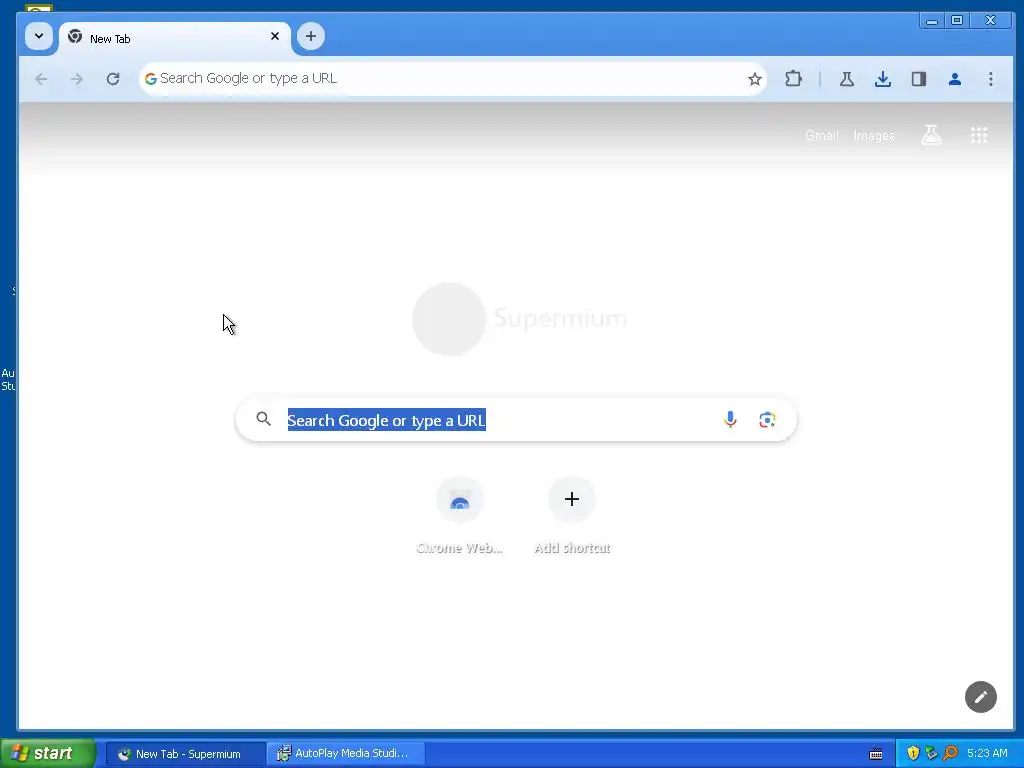Start voice search with microphone
Screen dimensions: 1024x768
[x=730, y=419]
